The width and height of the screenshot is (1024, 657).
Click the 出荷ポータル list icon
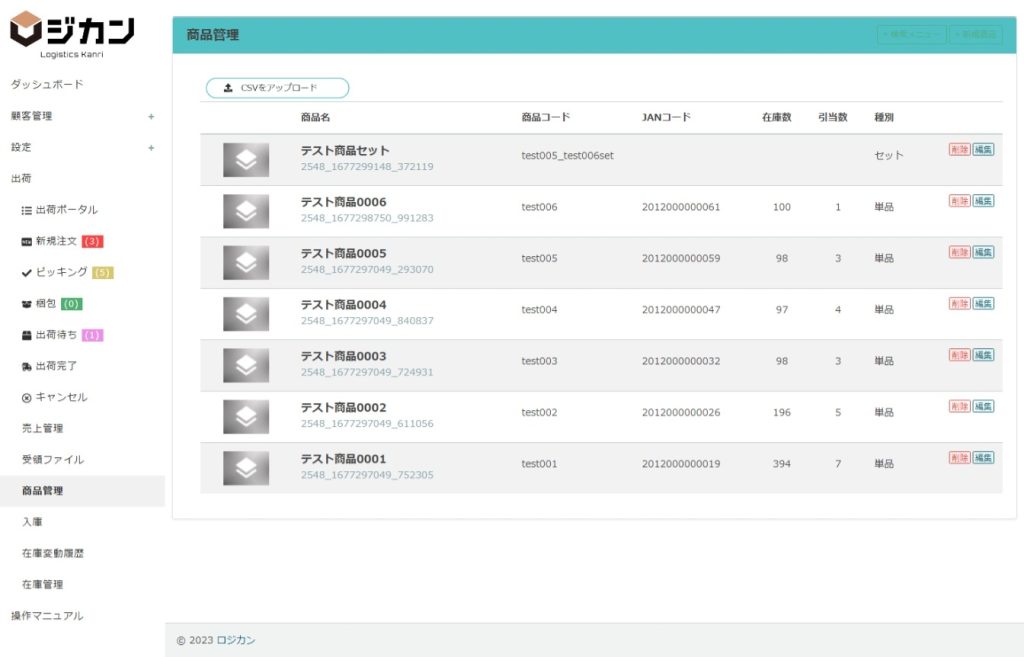[27, 210]
